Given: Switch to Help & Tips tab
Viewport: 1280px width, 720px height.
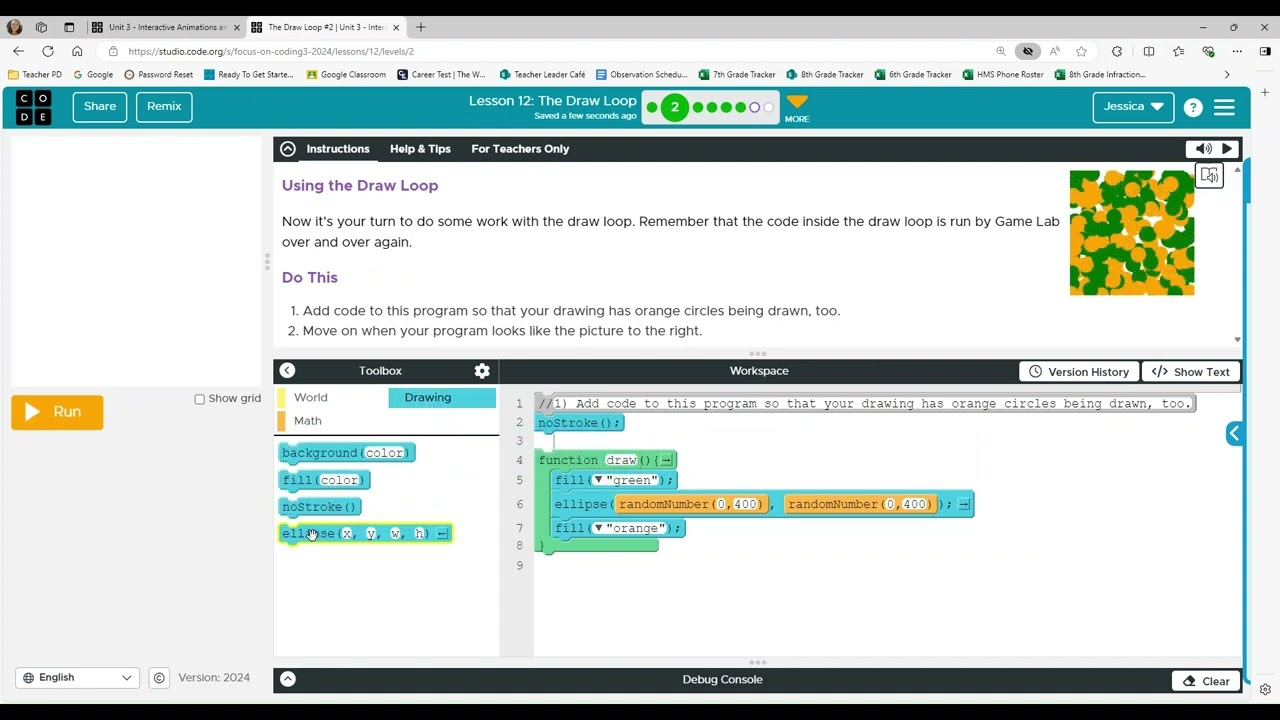Looking at the screenshot, I should pyautogui.click(x=420, y=149).
